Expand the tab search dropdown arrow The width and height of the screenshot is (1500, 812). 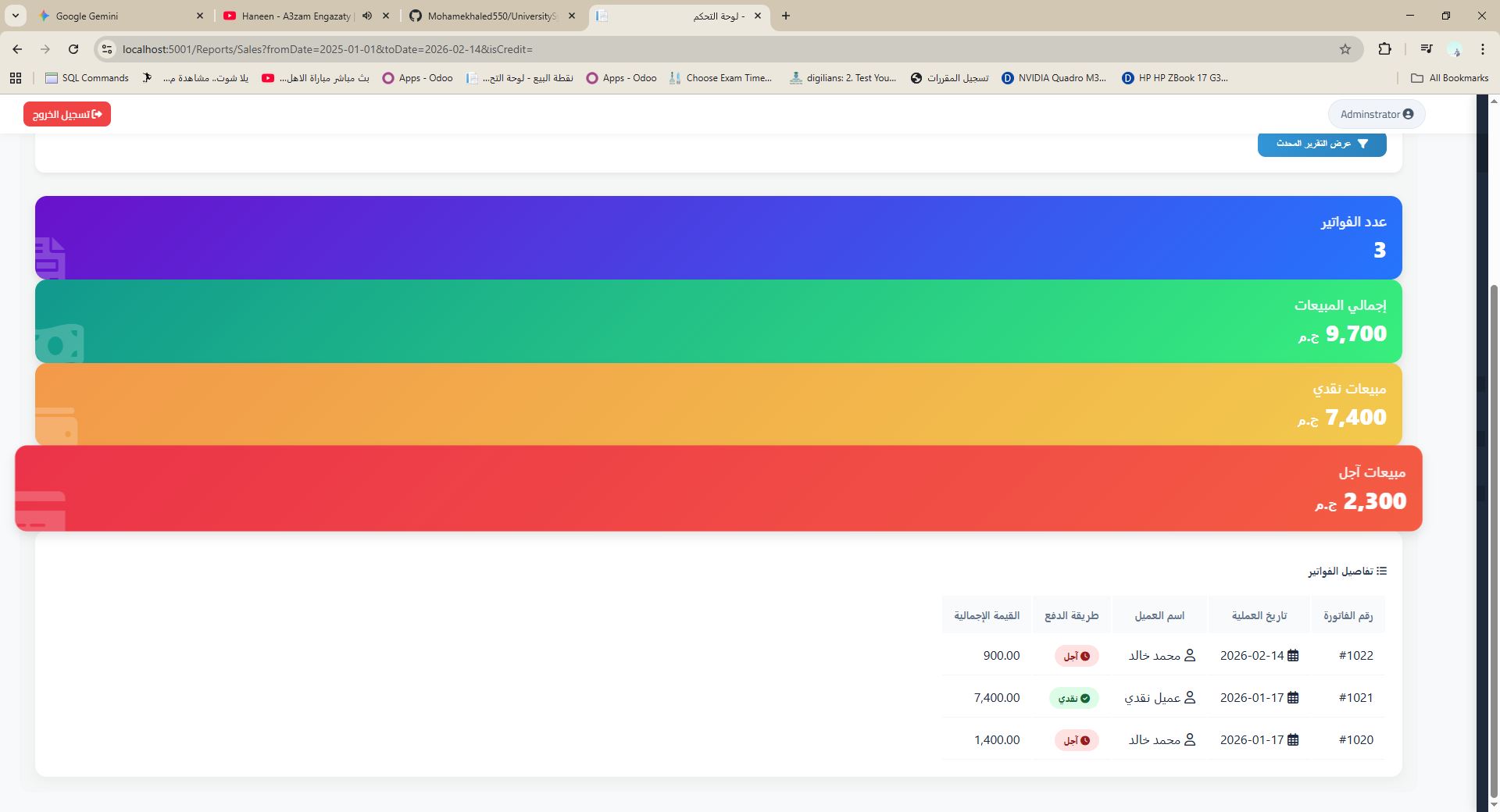[x=16, y=16]
